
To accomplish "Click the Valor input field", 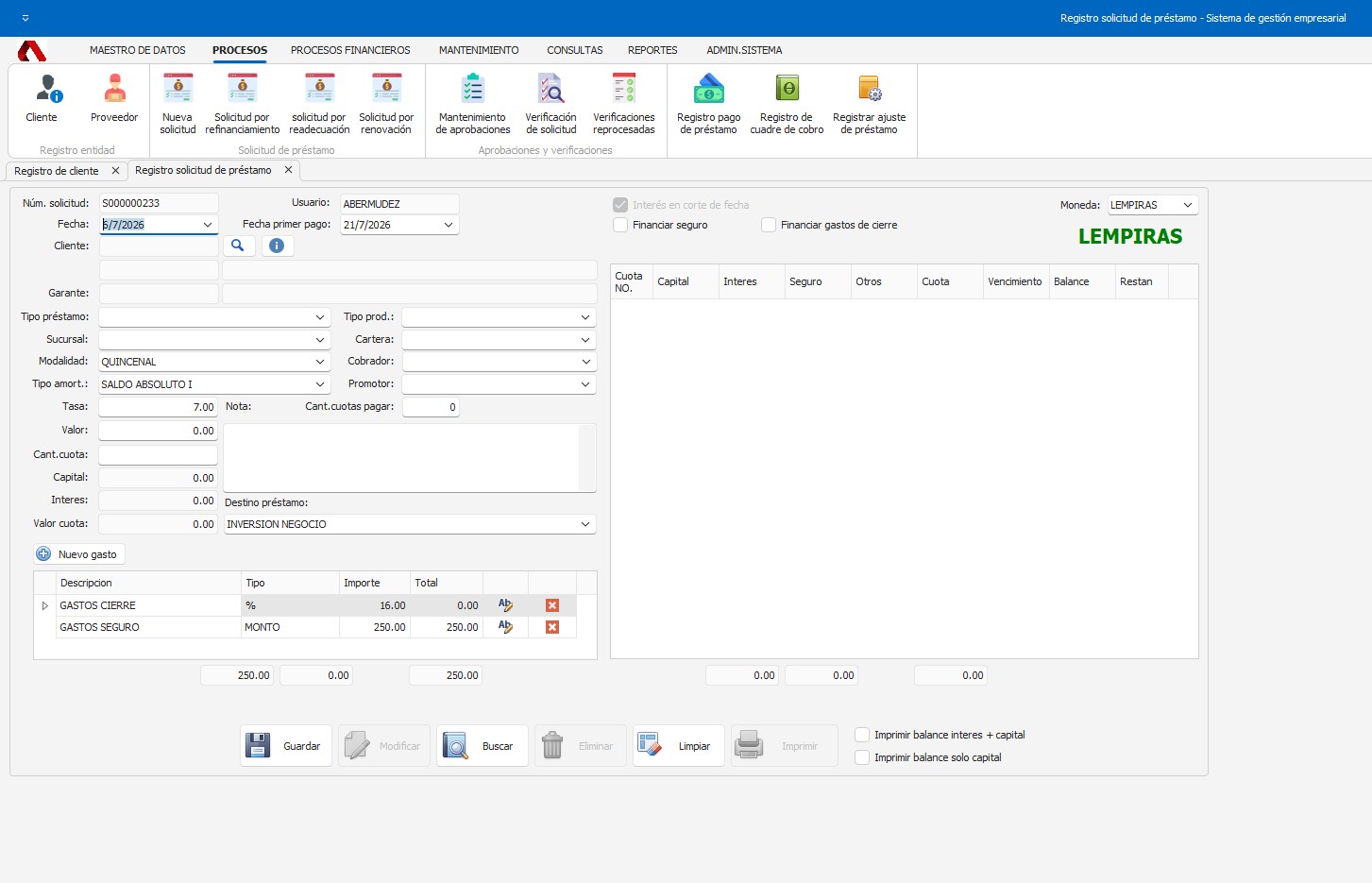I will point(159,431).
